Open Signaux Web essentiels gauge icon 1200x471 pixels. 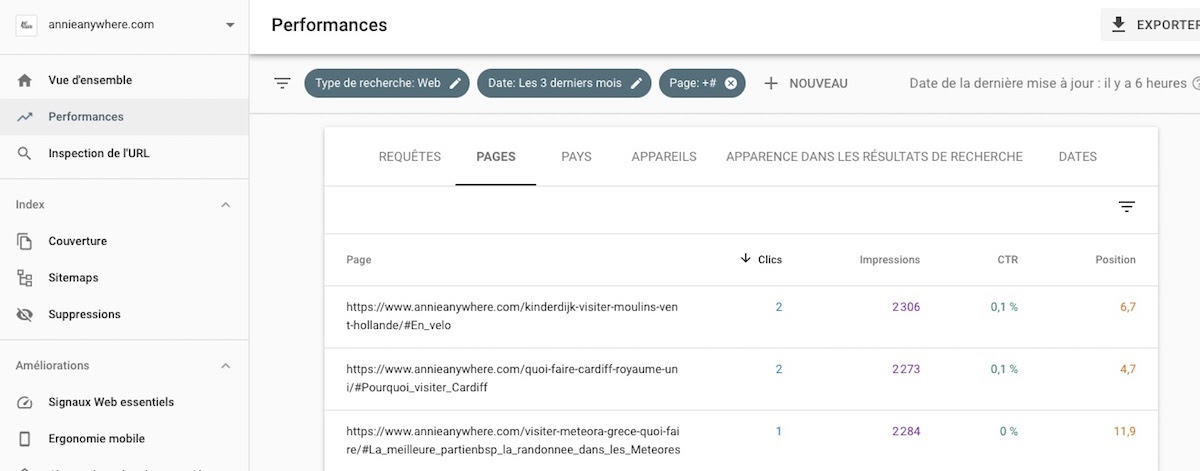(x=25, y=402)
